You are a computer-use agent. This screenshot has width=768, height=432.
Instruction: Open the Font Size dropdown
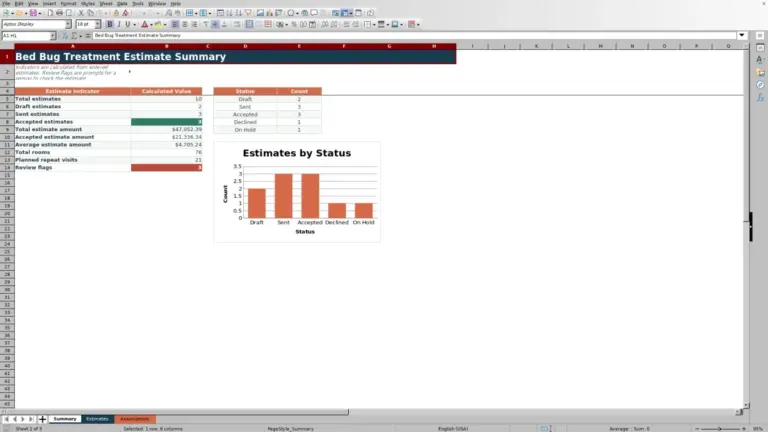97,24
